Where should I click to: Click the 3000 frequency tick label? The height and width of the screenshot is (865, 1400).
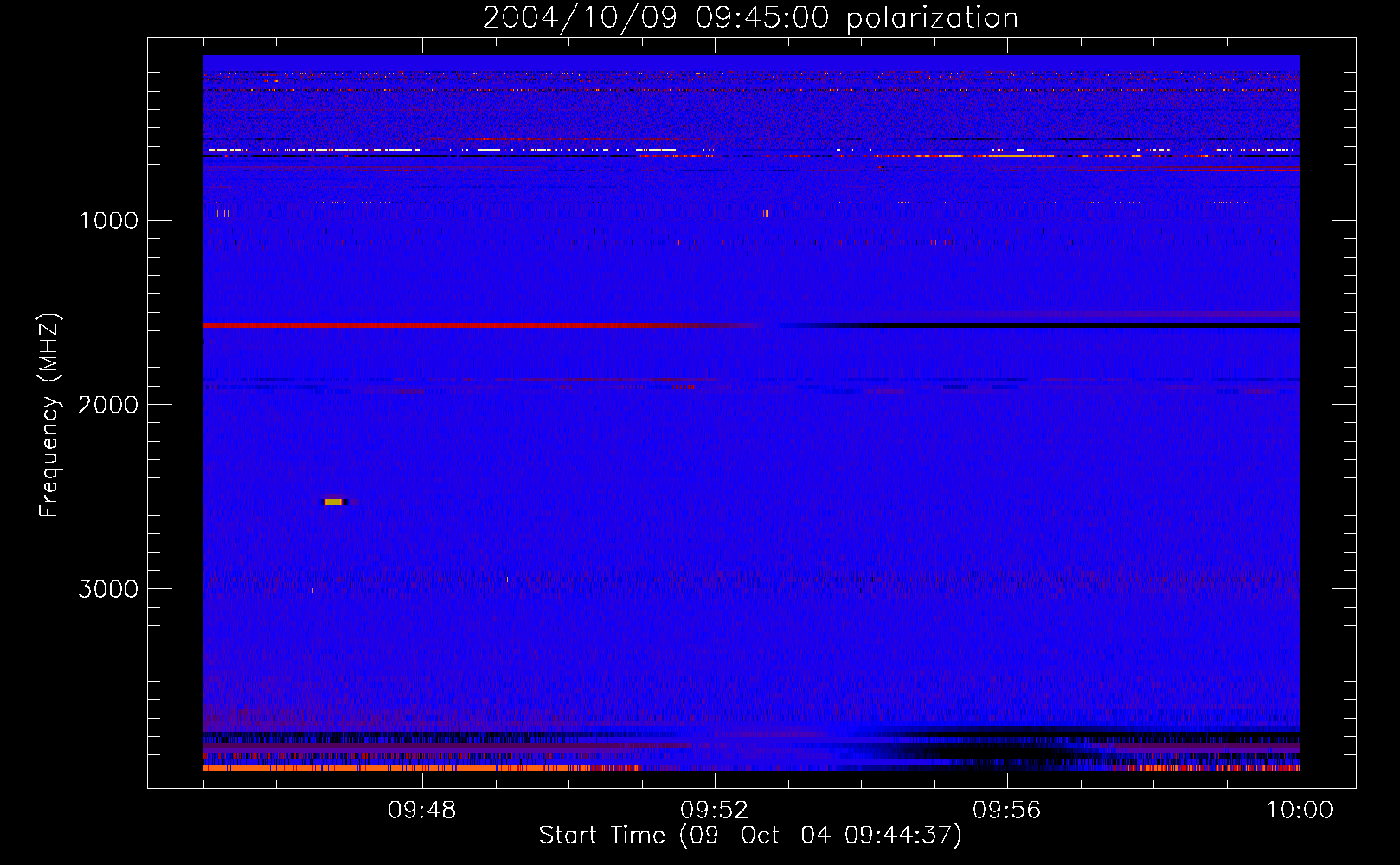(108, 589)
